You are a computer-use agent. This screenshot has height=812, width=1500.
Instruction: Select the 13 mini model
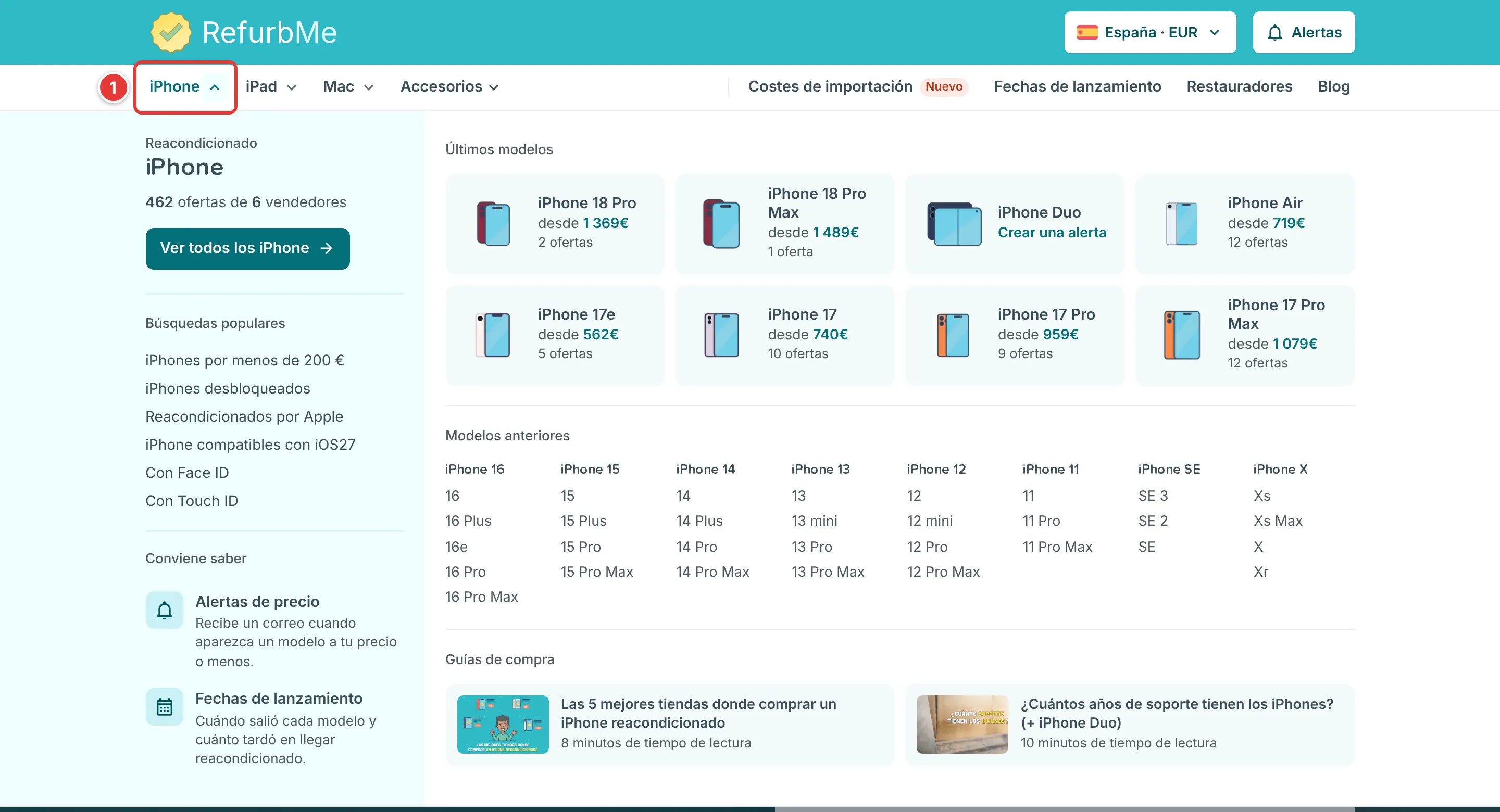[814, 521]
